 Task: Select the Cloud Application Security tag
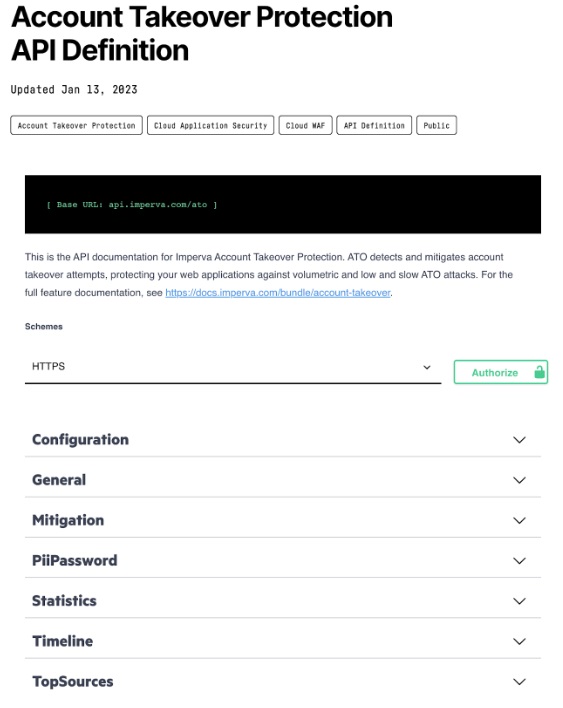click(x=210, y=126)
